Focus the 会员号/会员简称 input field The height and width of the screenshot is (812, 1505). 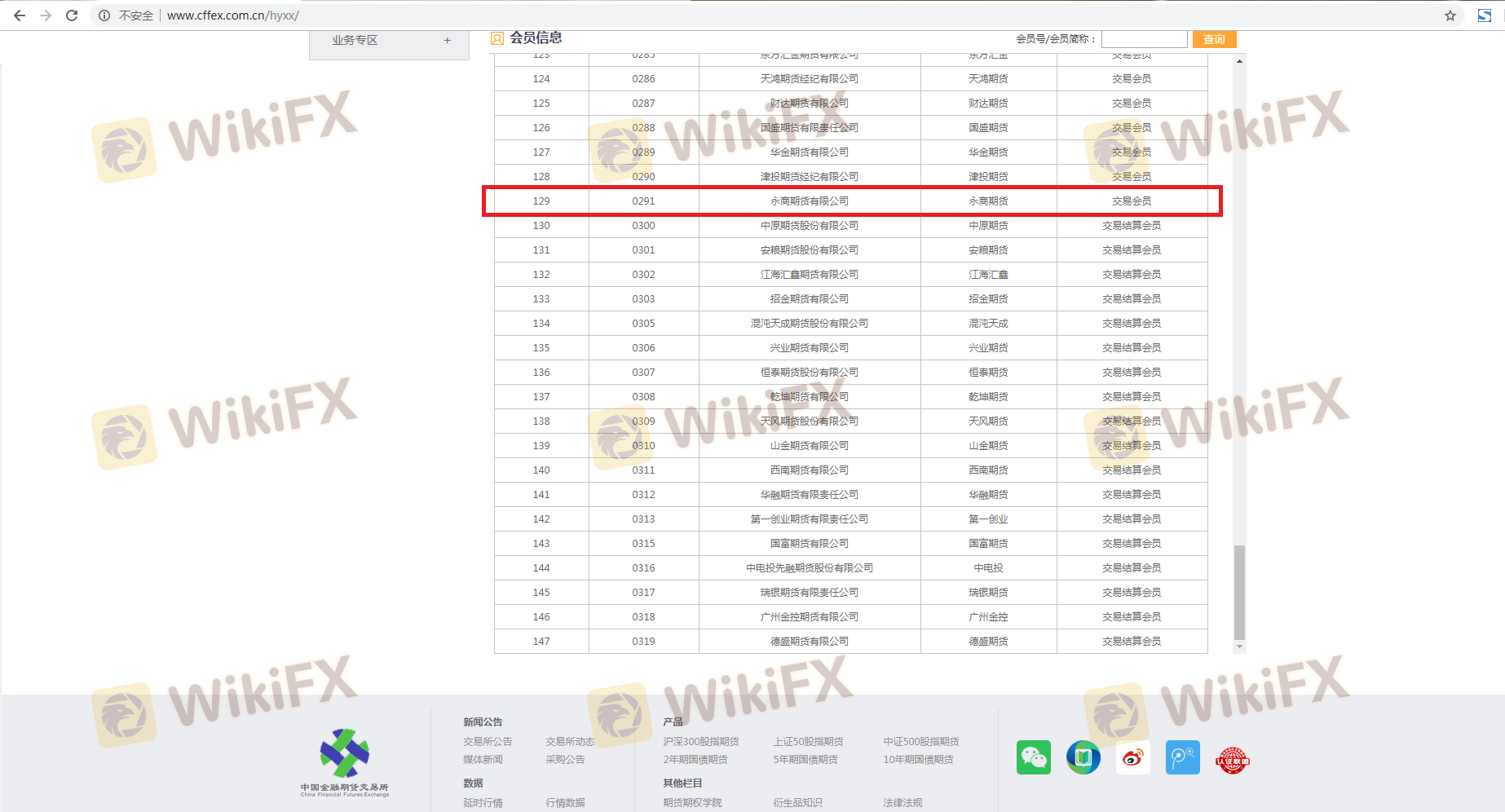pyautogui.click(x=1144, y=39)
